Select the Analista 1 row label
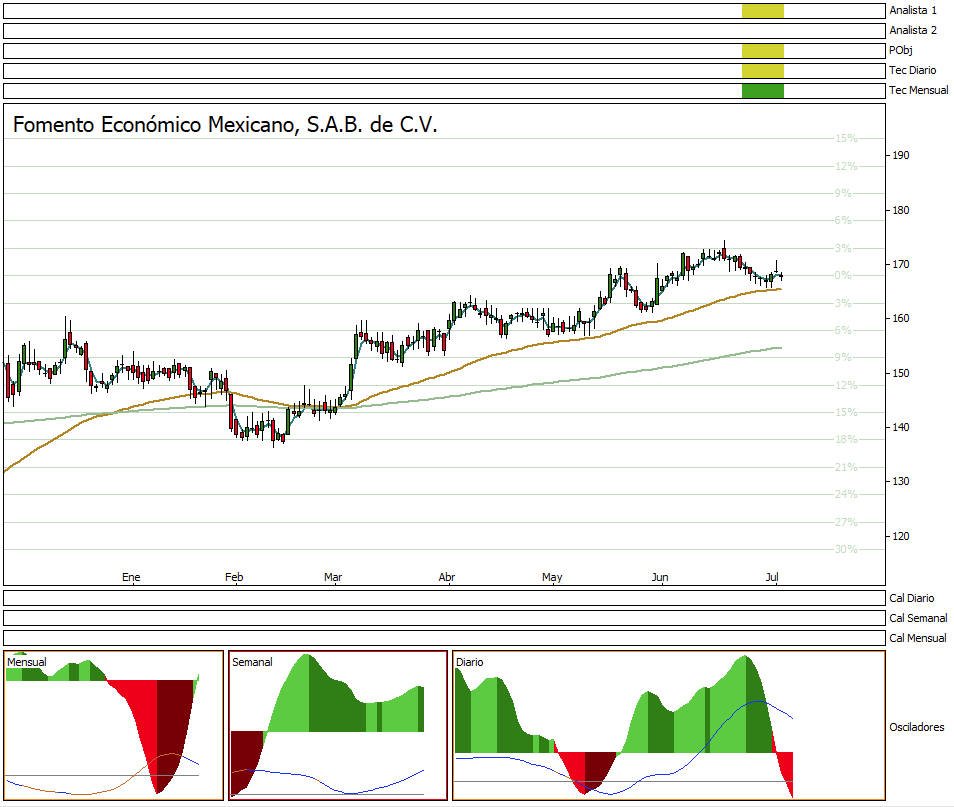 913,10
